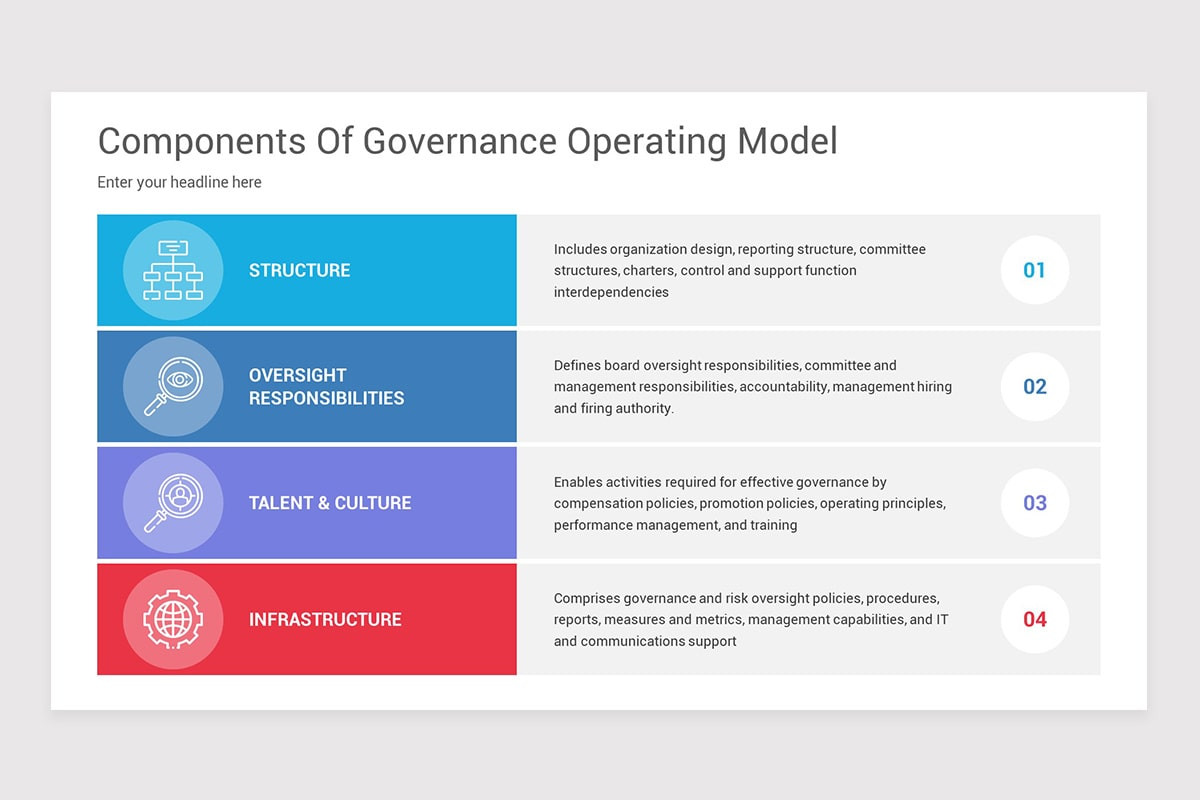
Task: Click the STRUCTURE heading label
Action: [299, 270]
